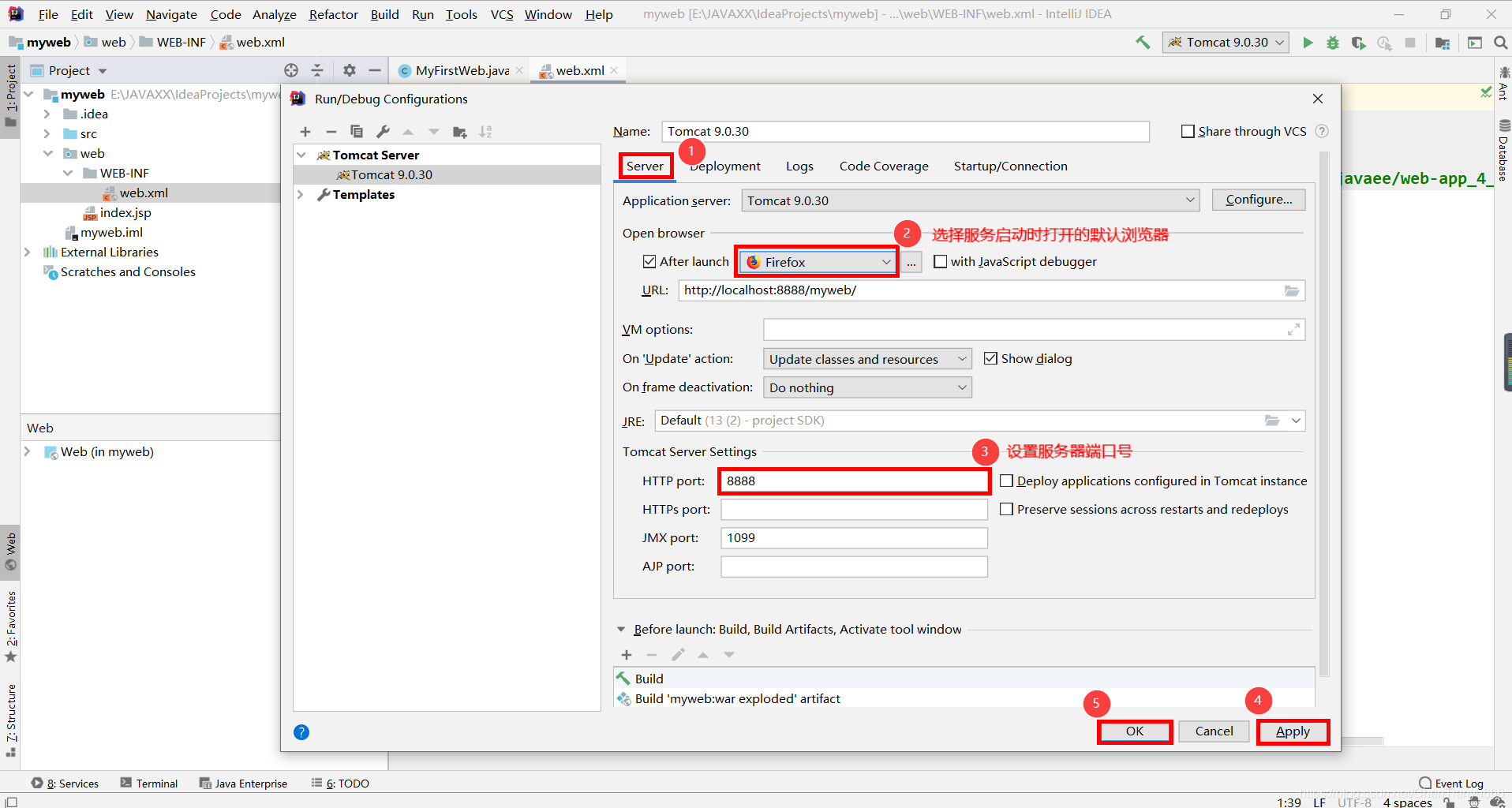Enable Share through VCS checkbox
Screen dimensions: 1512x808
(x=1188, y=131)
